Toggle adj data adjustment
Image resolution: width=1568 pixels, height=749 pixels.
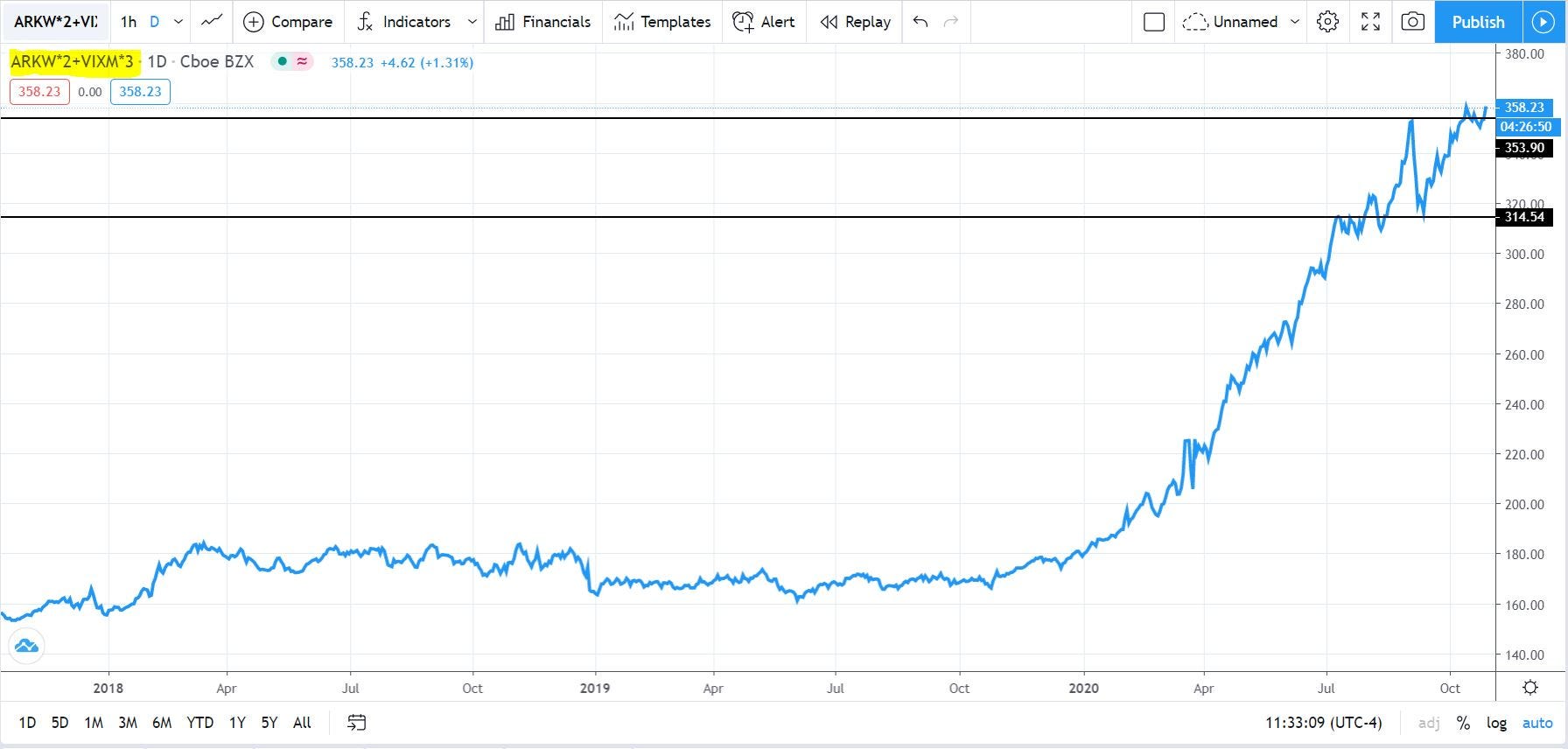[x=1429, y=723]
